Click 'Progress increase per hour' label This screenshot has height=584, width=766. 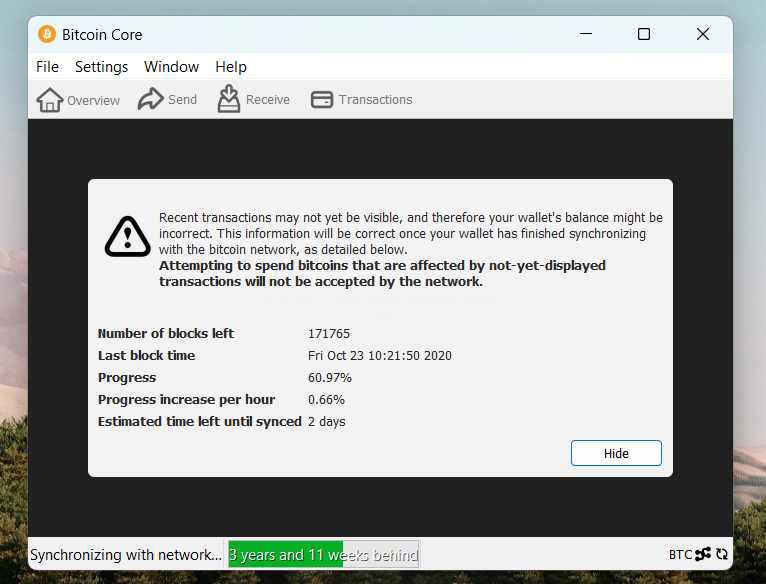click(186, 399)
